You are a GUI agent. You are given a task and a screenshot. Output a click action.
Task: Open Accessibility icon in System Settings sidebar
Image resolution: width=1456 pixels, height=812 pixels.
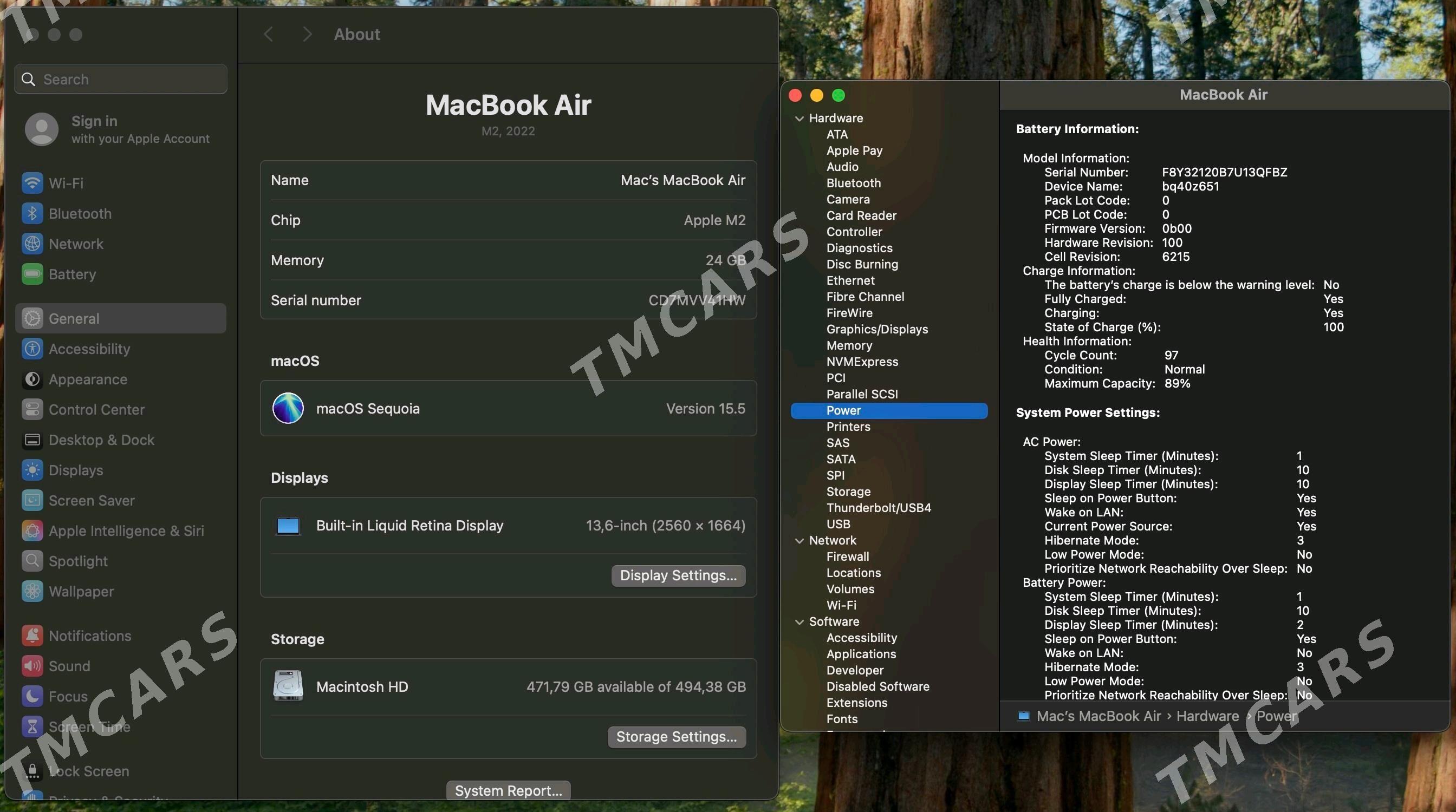[32, 349]
